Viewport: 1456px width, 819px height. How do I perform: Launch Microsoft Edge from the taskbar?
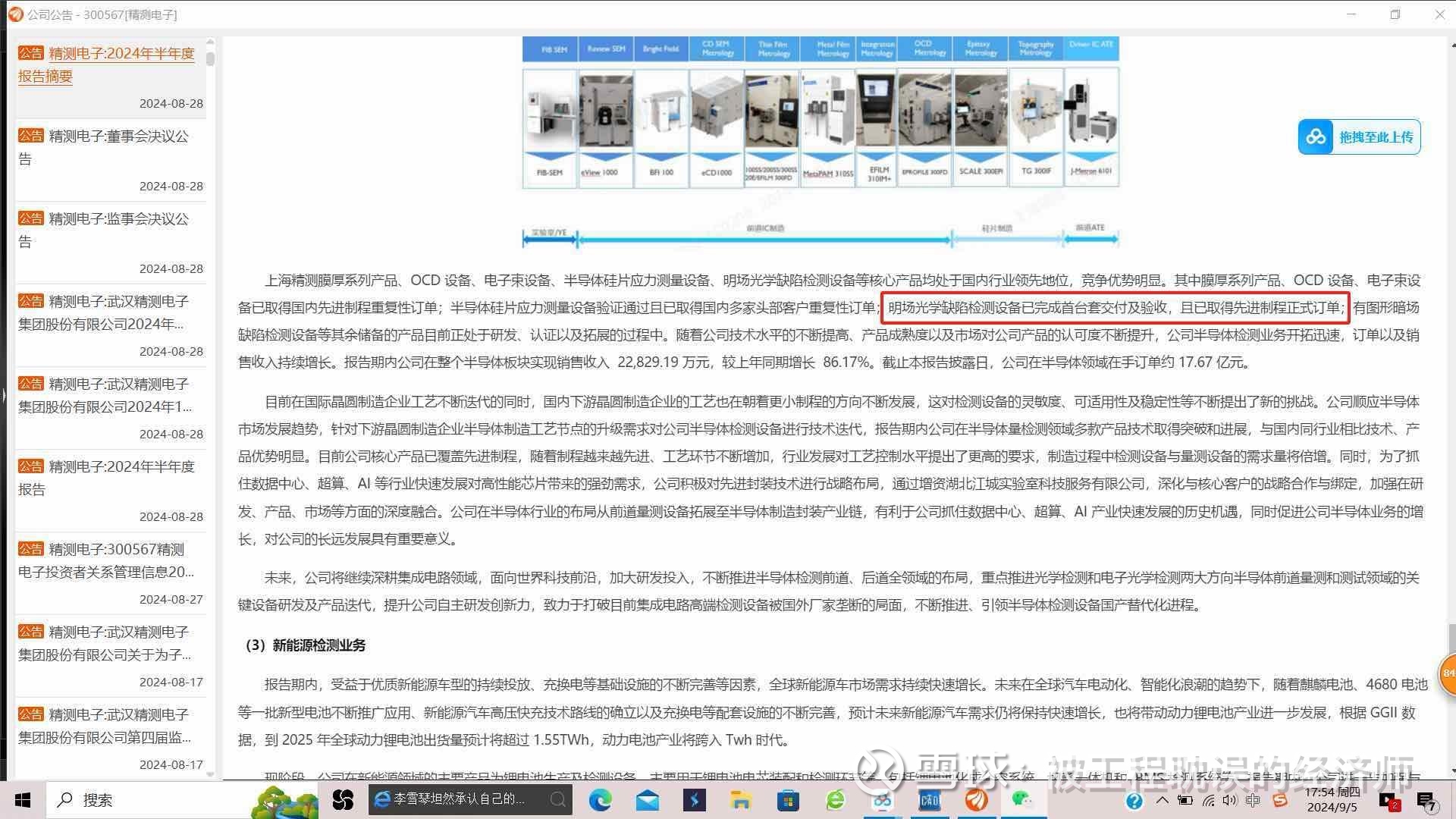point(601,800)
